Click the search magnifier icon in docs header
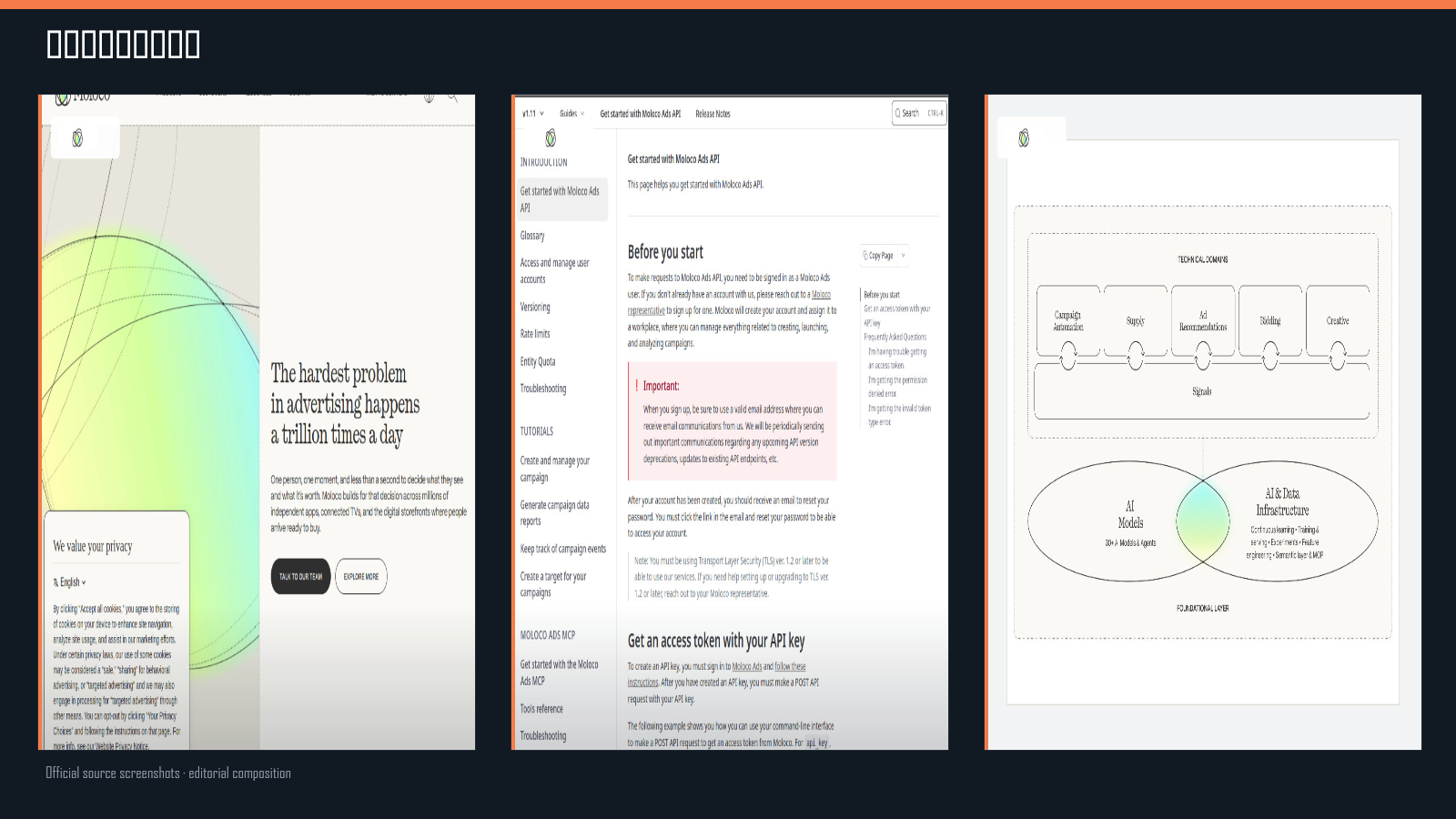Screen dimensions: 1456x819 [897, 114]
